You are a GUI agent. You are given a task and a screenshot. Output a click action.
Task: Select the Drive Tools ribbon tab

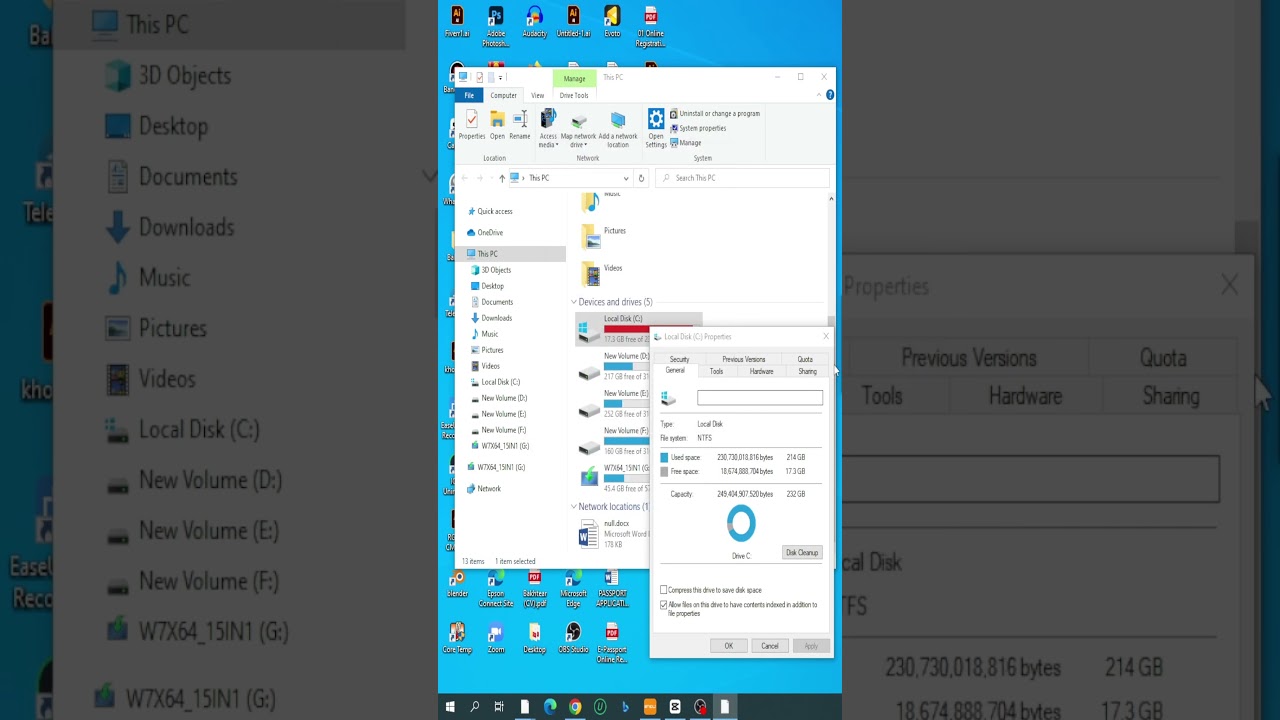pos(574,95)
